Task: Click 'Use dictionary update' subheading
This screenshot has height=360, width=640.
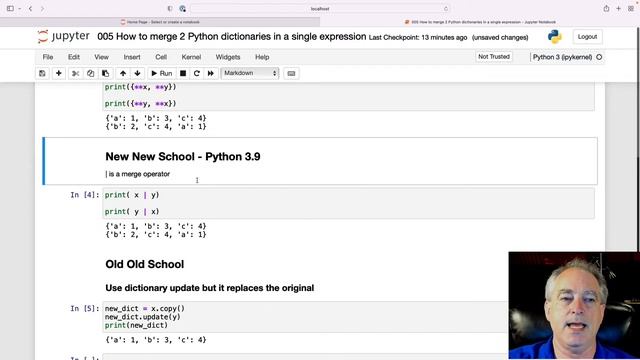Action: 210,288
